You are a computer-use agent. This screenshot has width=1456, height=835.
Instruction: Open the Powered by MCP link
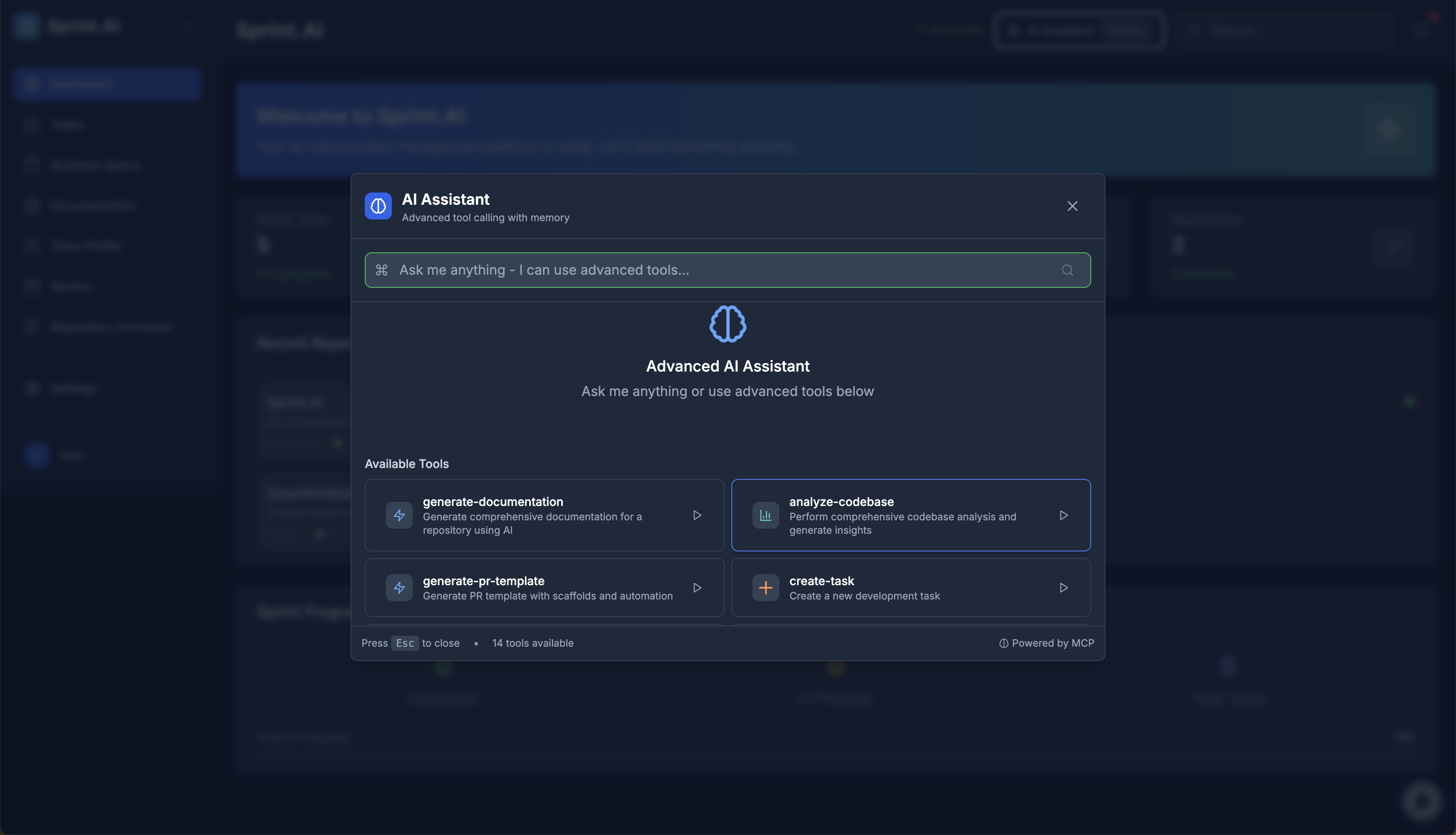click(1046, 643)
